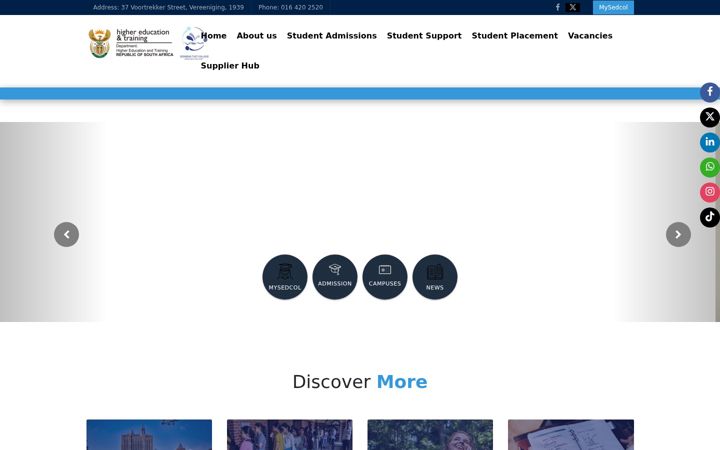Open the MYSEDCOL circle icon
This screenshot has height=450, width=720.
(285, 277)
